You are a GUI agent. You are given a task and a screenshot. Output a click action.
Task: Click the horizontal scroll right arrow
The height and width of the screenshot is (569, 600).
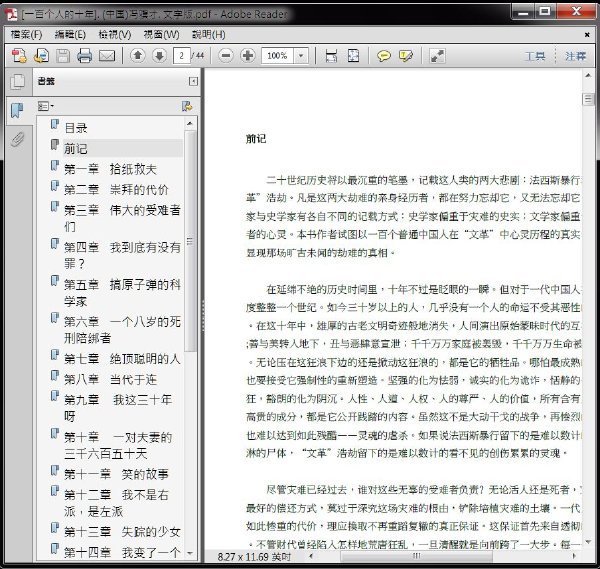tap(574, 555)
